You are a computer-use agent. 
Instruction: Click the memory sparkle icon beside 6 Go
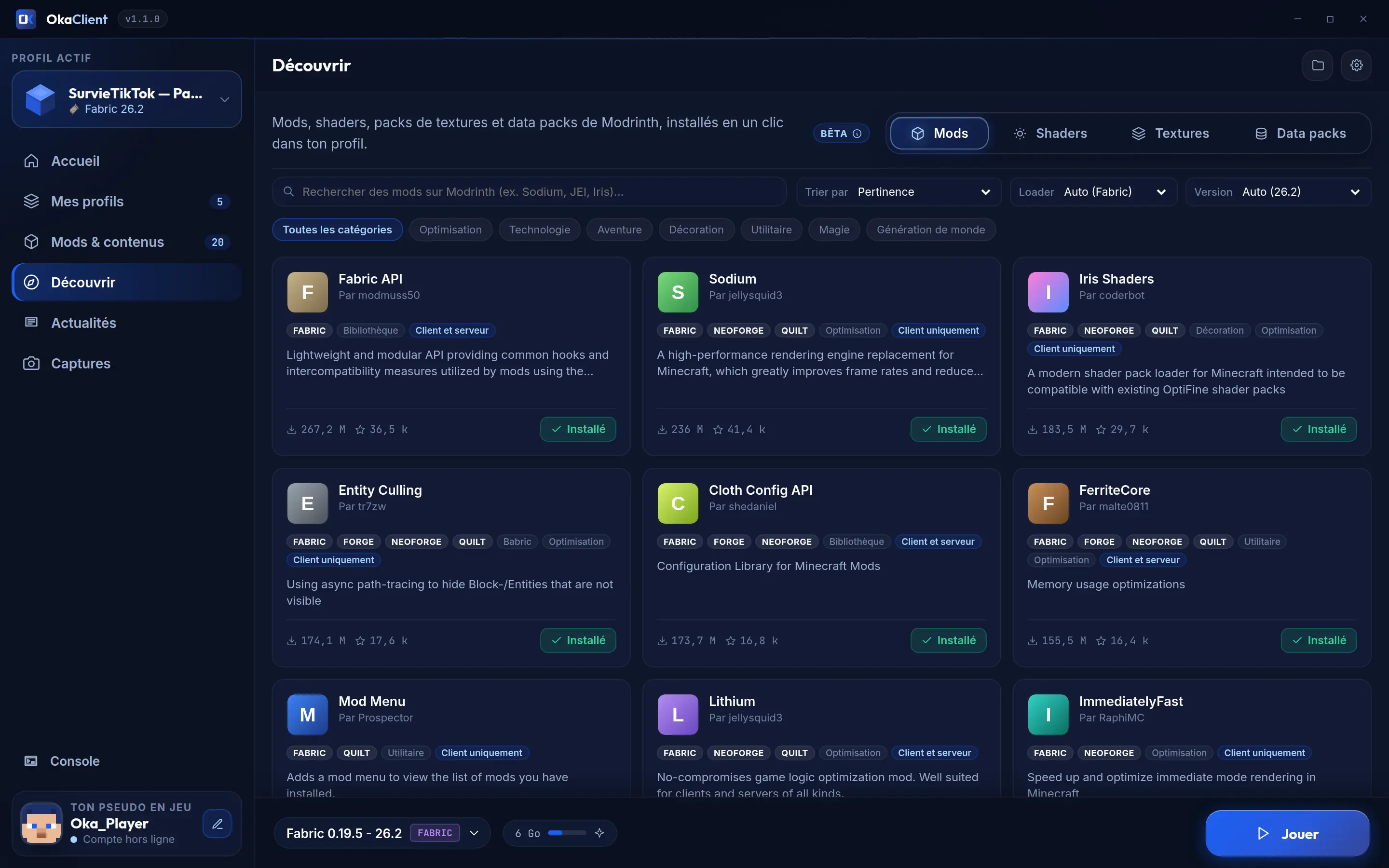599,833
